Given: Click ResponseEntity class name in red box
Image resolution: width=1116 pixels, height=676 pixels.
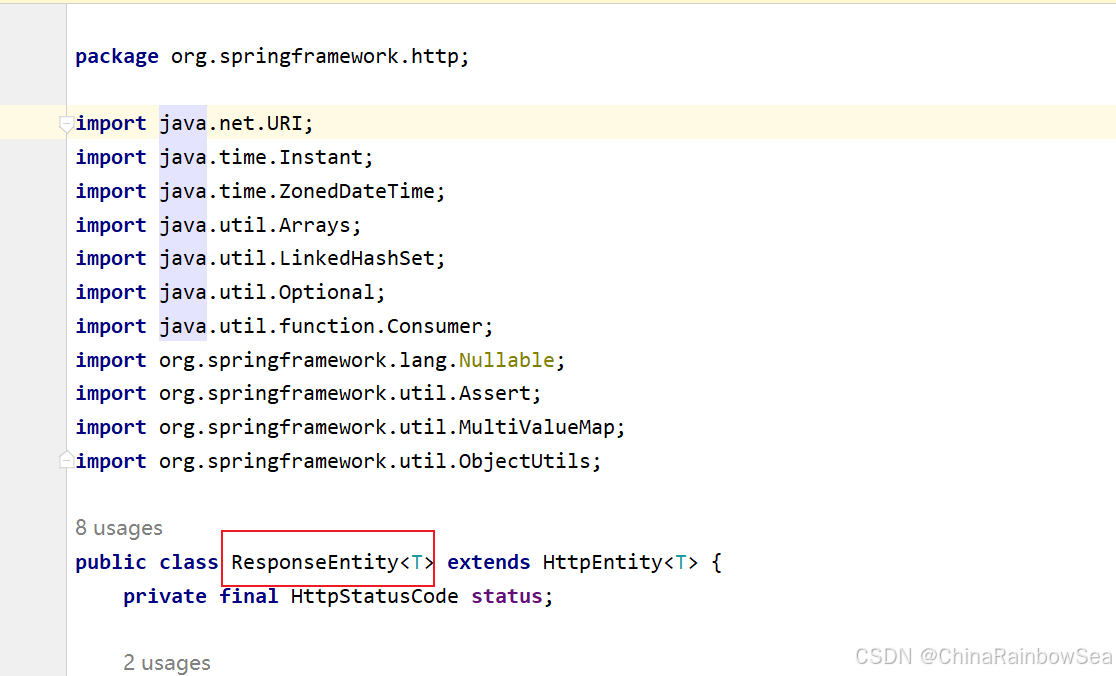Looking at the screenshot, I should pos(314,562).
